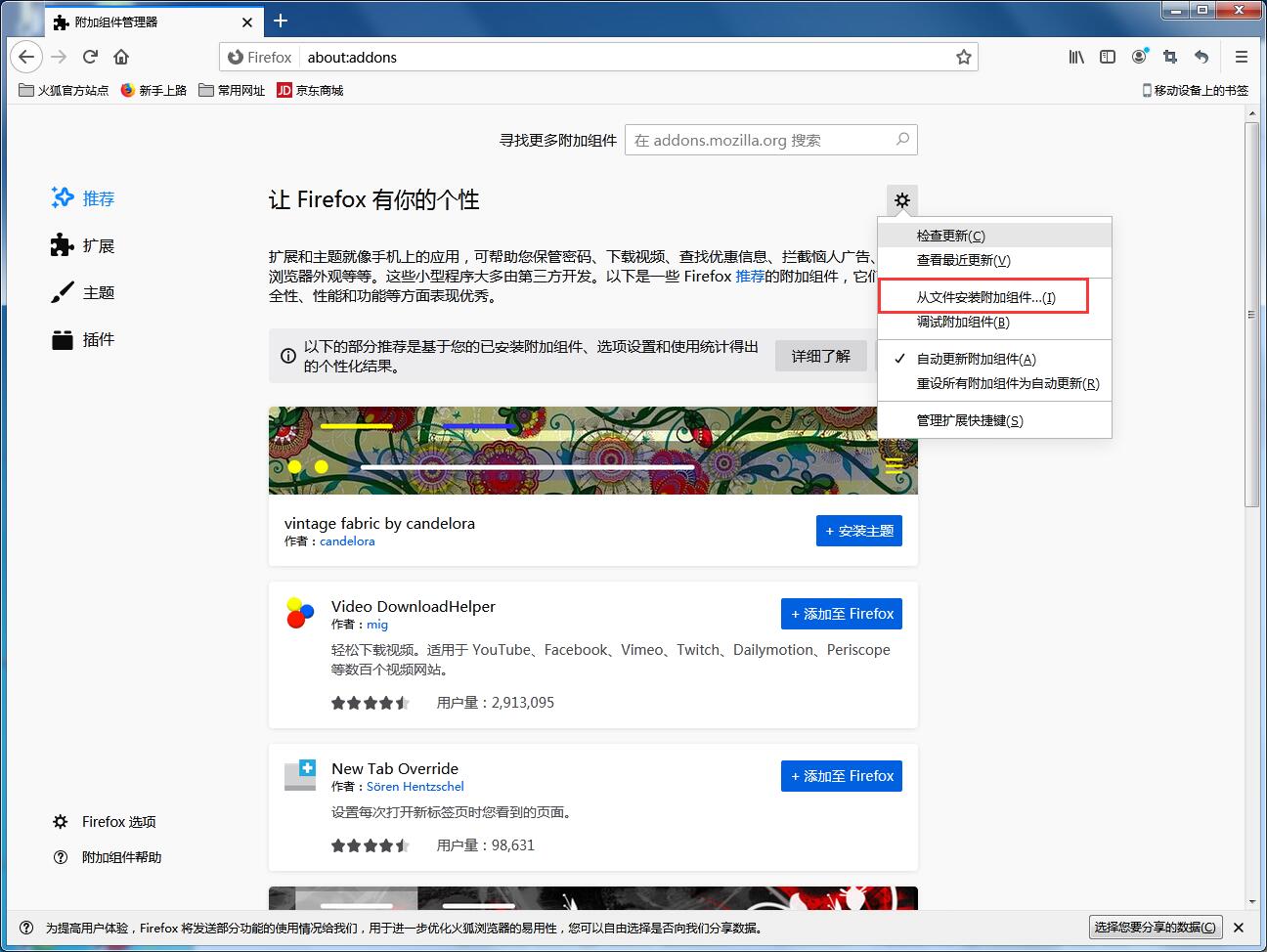The width and height of the screenshot is (1267, 952).
Task: Toggle the sidebar panel icon in toolbar
Action: tap(1107, 57)
